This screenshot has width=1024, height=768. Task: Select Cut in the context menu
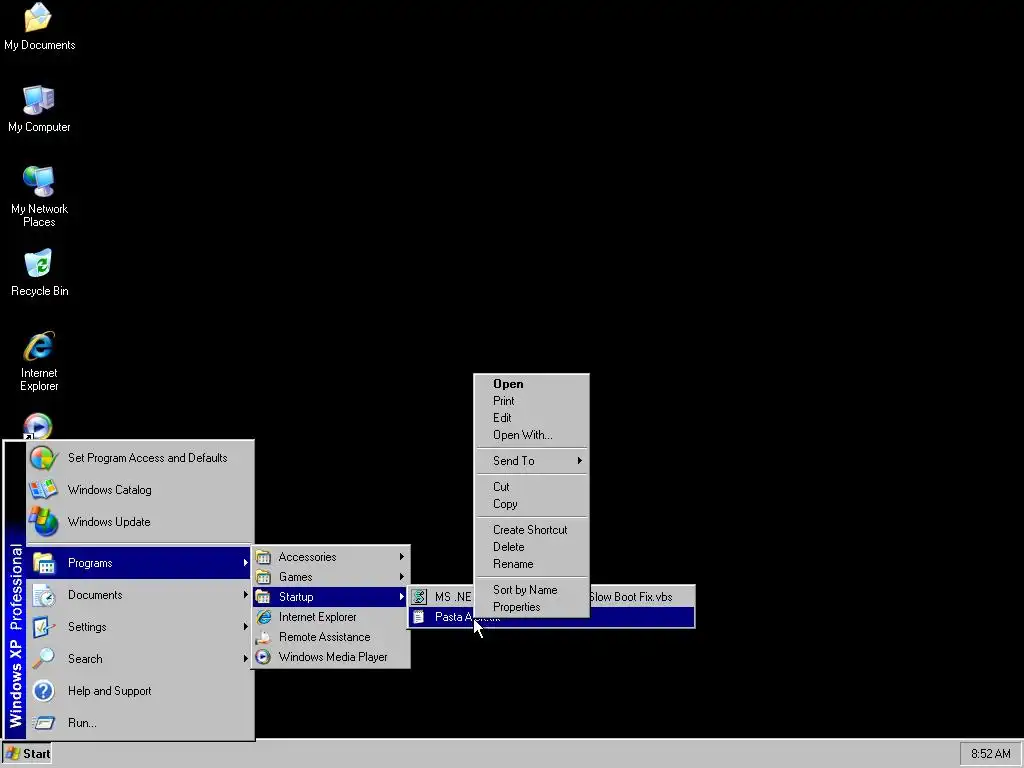pos(532,487)
